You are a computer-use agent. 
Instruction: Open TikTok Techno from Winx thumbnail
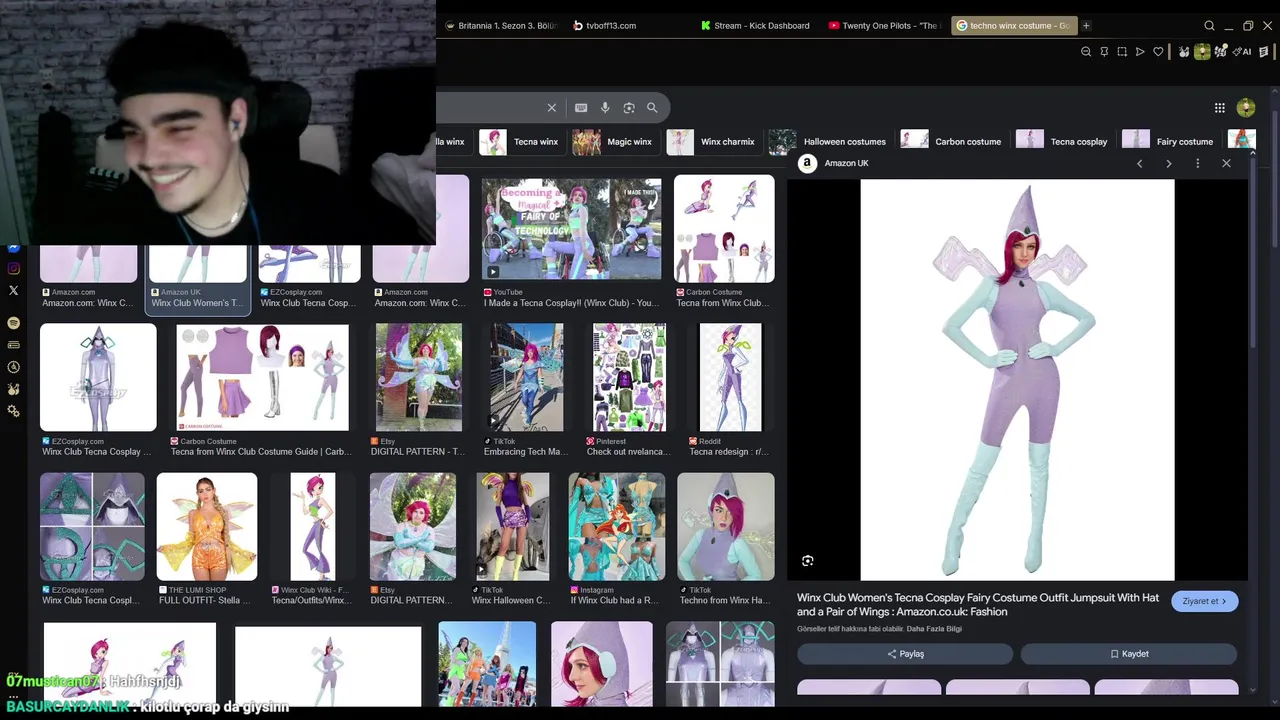726,527
